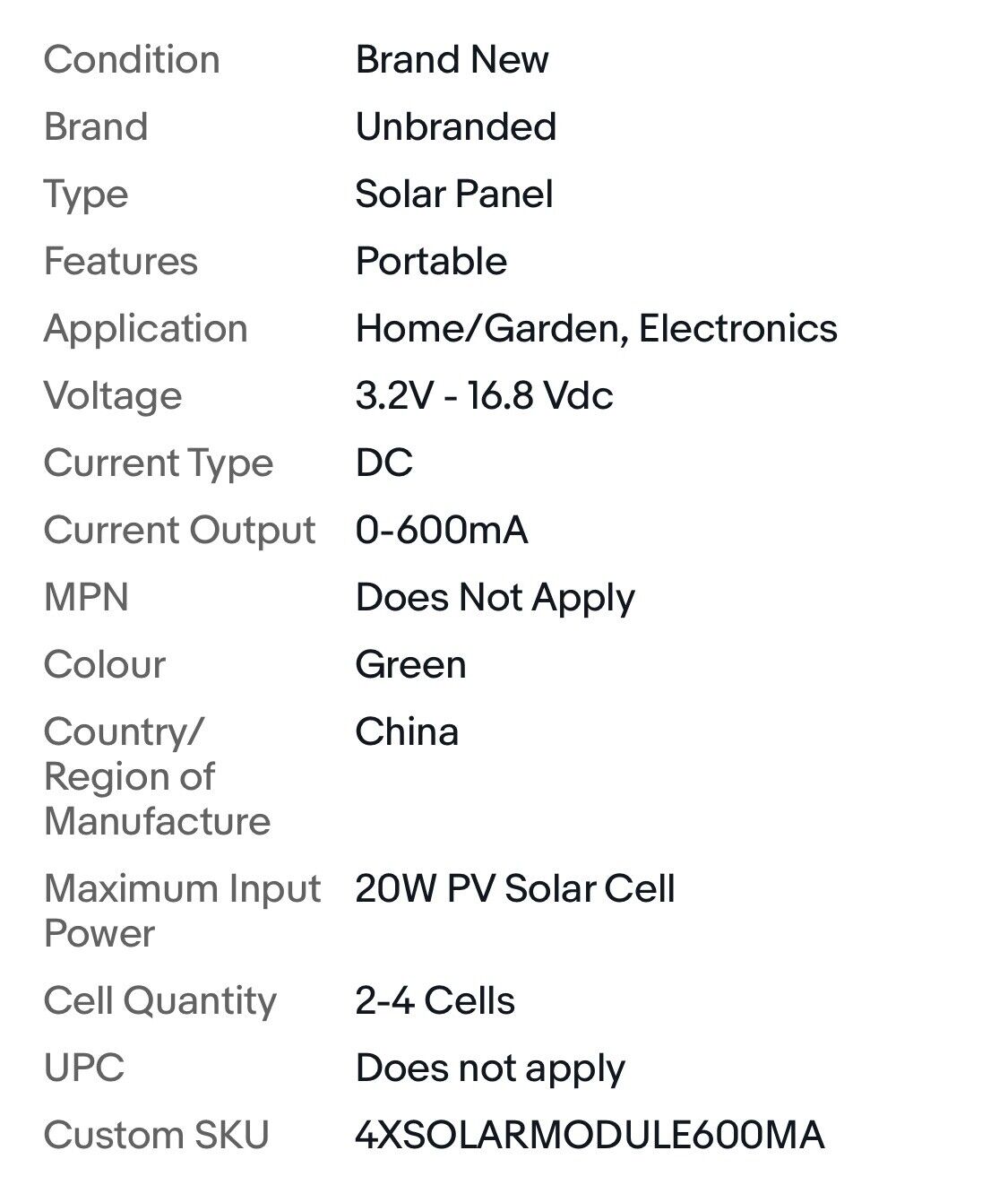The width and height of the screenshot is (1008, 1185).
Task: Select the "MPN" label
Action: (86, 598)
